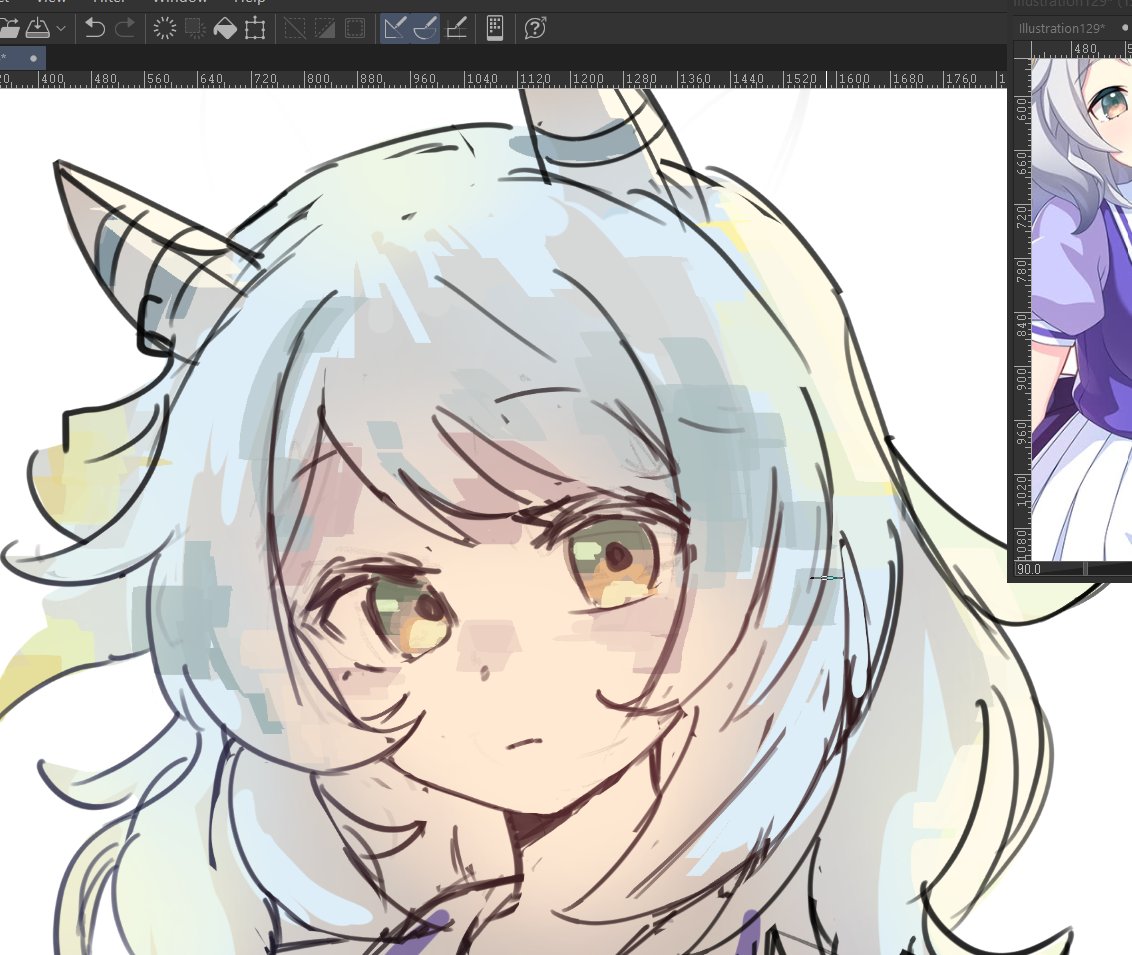Click the zoom slider handle beside 90.0
1132x955 pixels.
pyautogui.click(x=1085, y=570)
